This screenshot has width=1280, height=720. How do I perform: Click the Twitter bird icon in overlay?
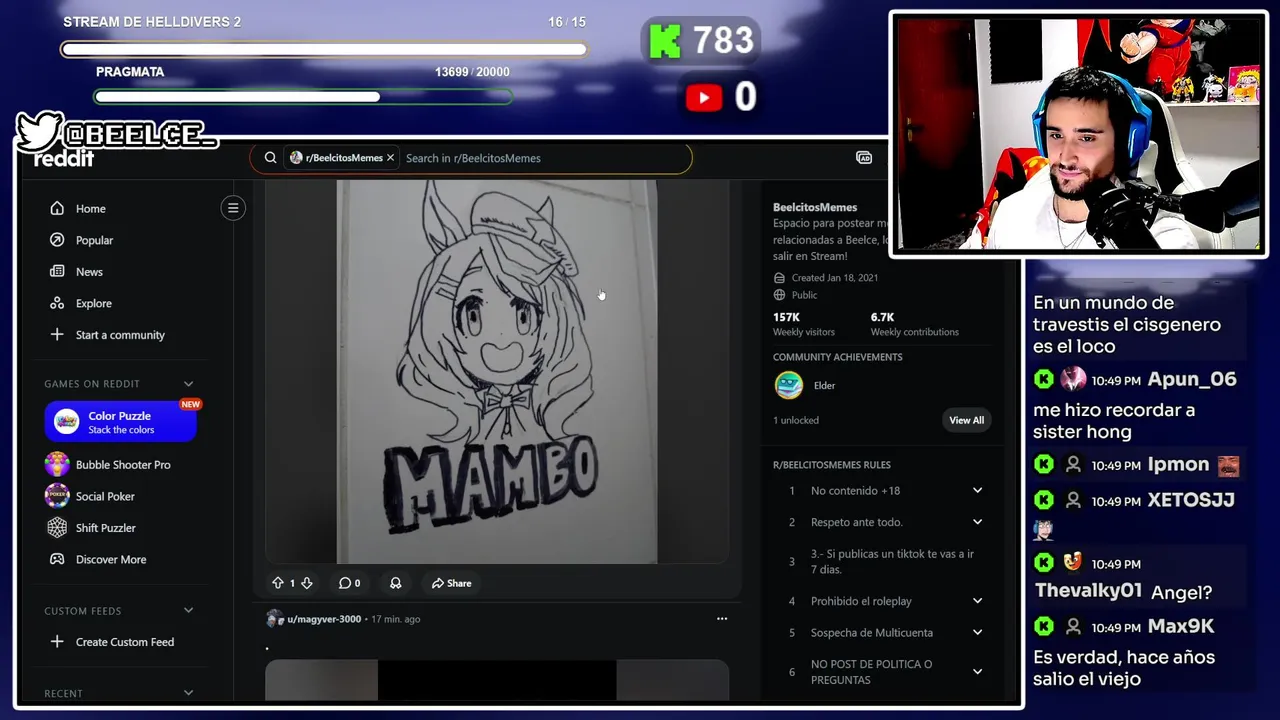(x=38, y=131)
